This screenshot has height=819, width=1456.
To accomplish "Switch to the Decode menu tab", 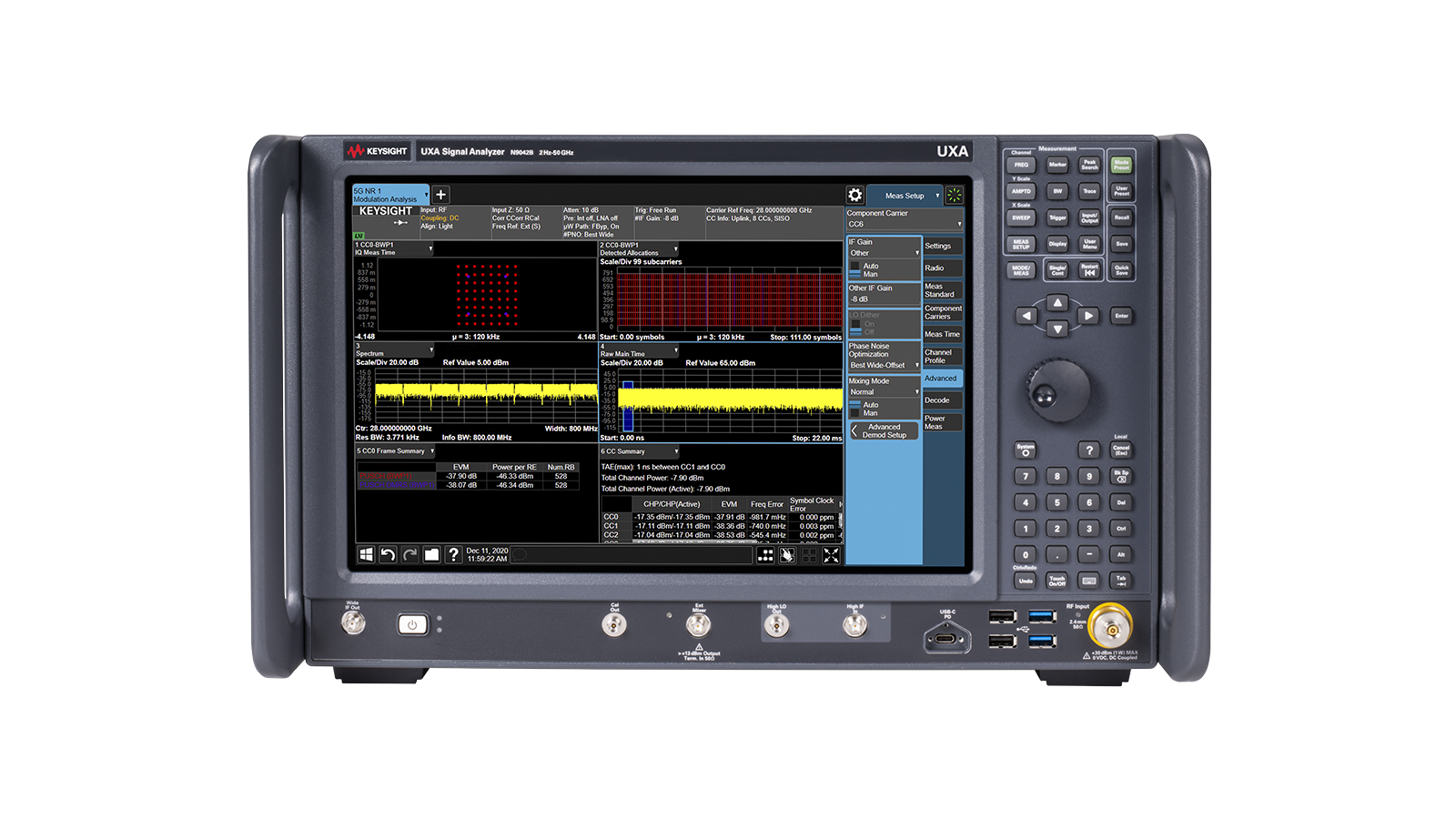I will pyautogui.click(x=943, y=400).
